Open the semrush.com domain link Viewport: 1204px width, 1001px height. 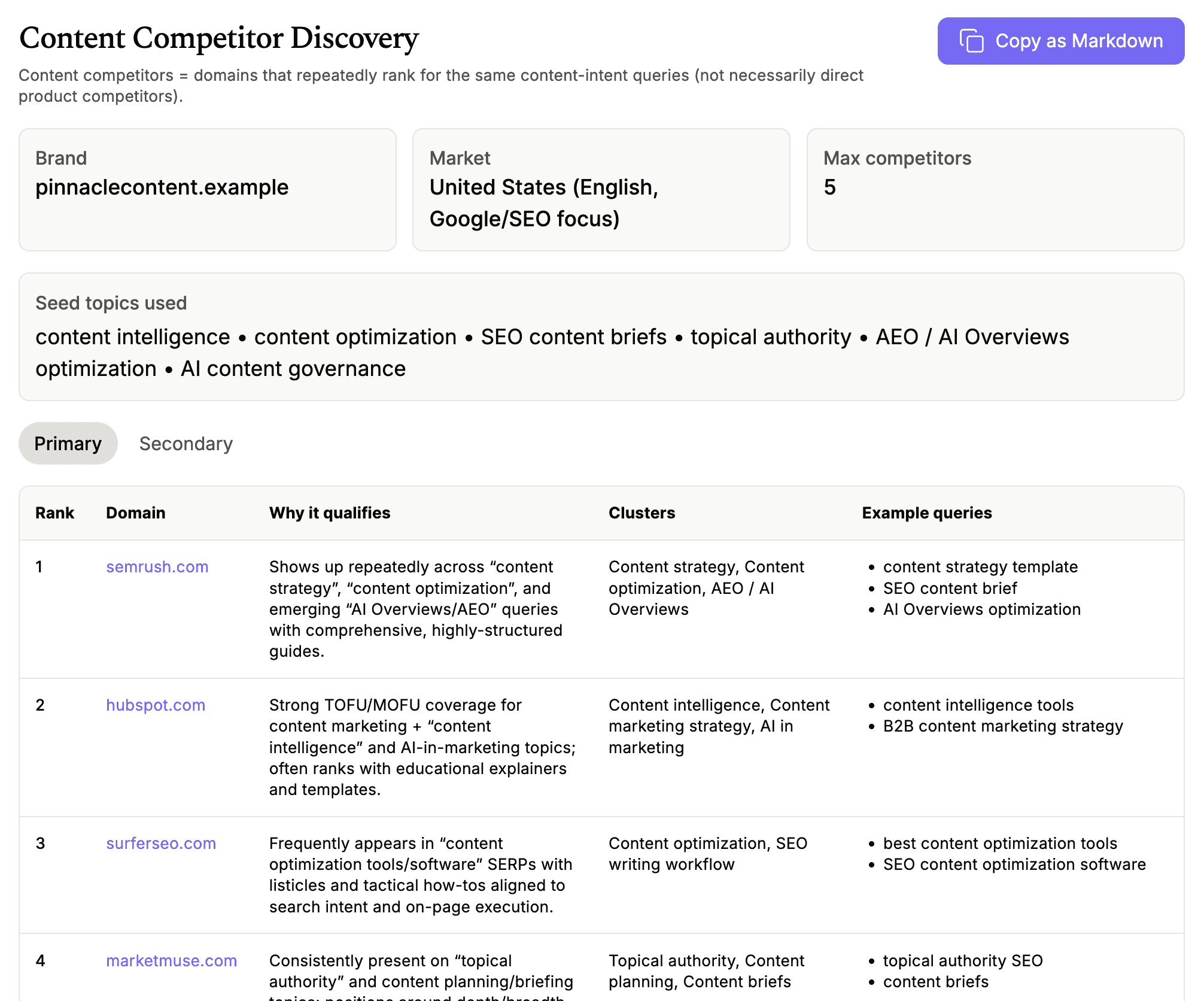(x=157, y=566)
